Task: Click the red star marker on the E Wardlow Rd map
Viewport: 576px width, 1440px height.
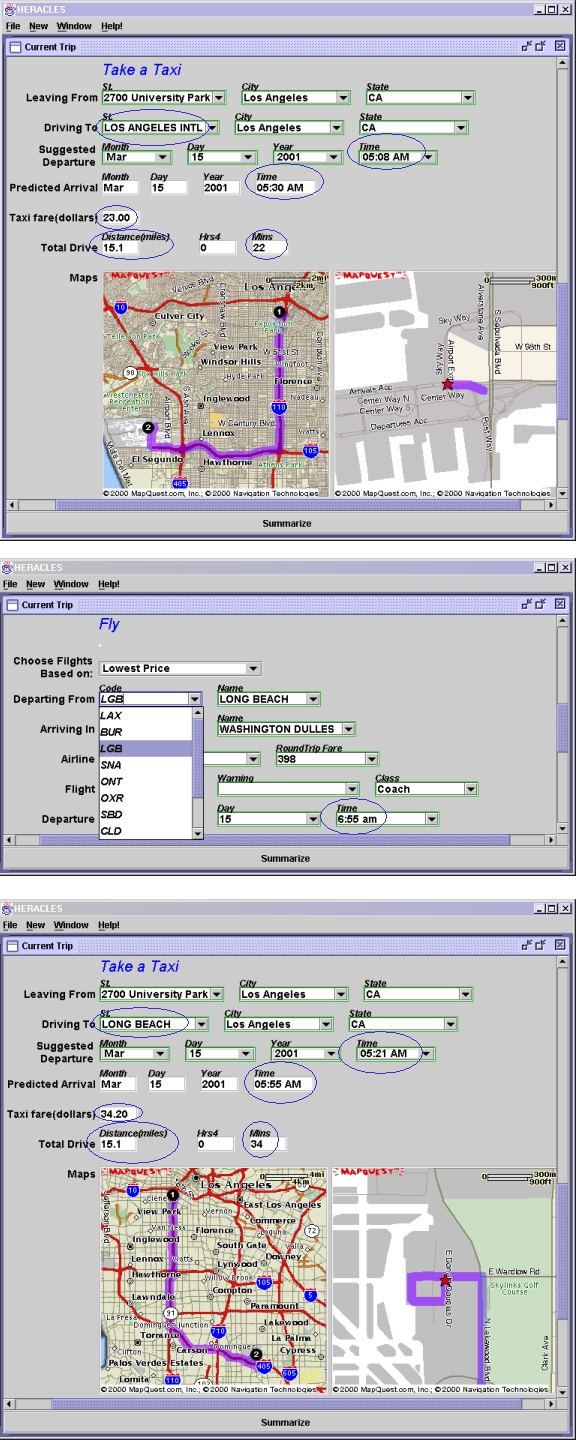Action: (x=445, y=1279)
